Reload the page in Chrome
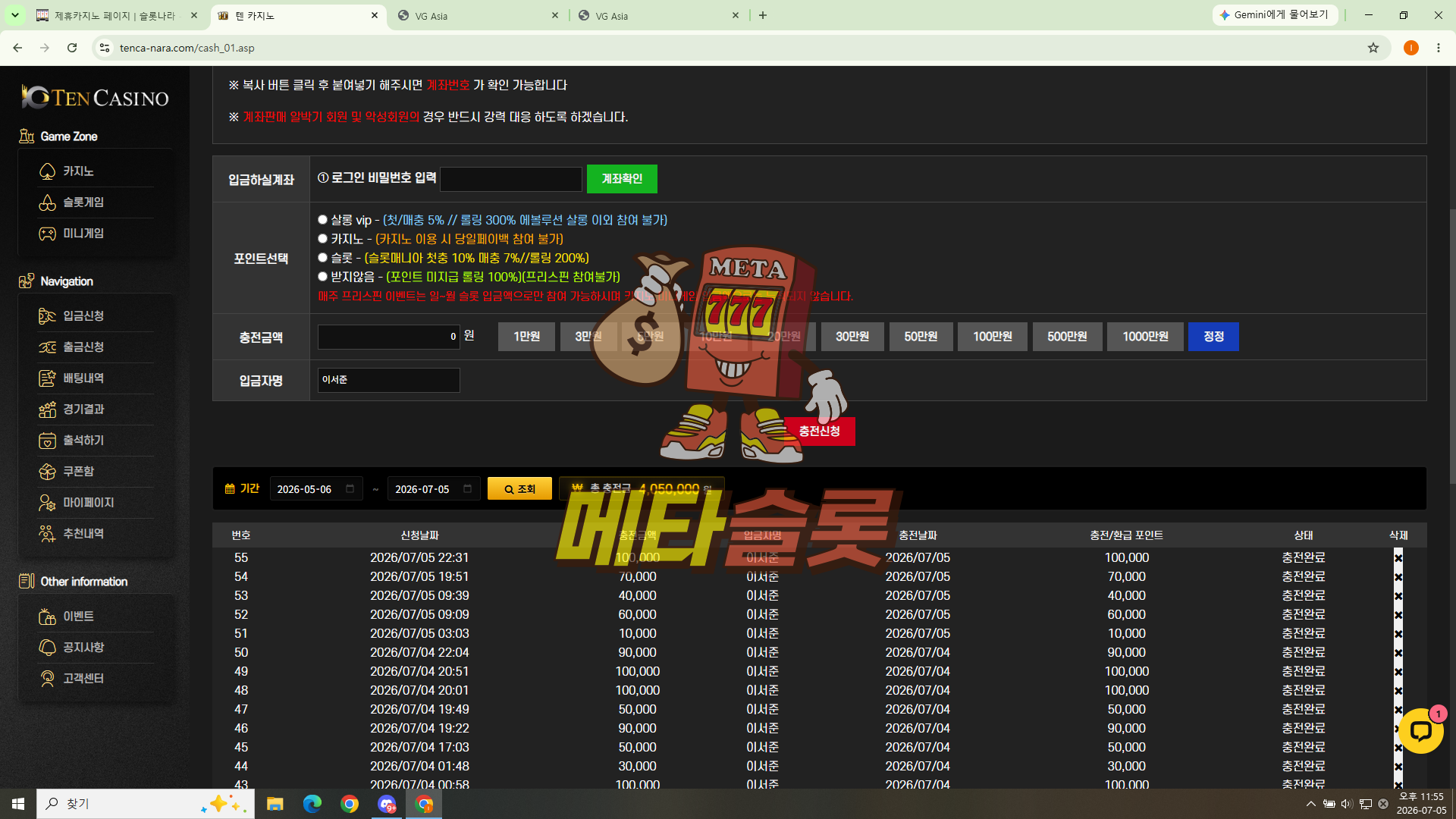Image resolution: width=1456 pixels, height=819 pixels. tap(72, 48)
